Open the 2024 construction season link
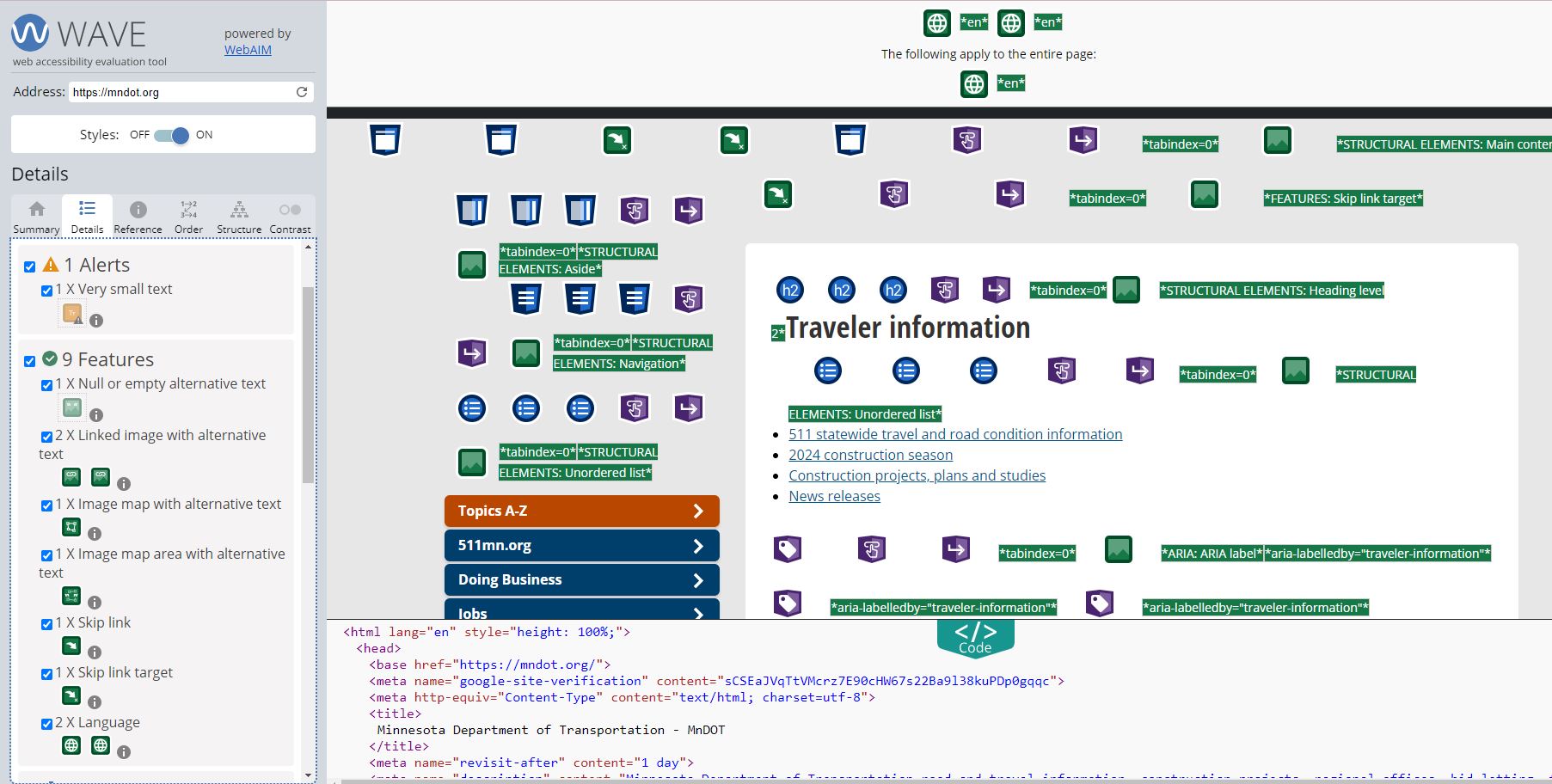Viewport: 1552px width, 784px height. tap(870, 455)
